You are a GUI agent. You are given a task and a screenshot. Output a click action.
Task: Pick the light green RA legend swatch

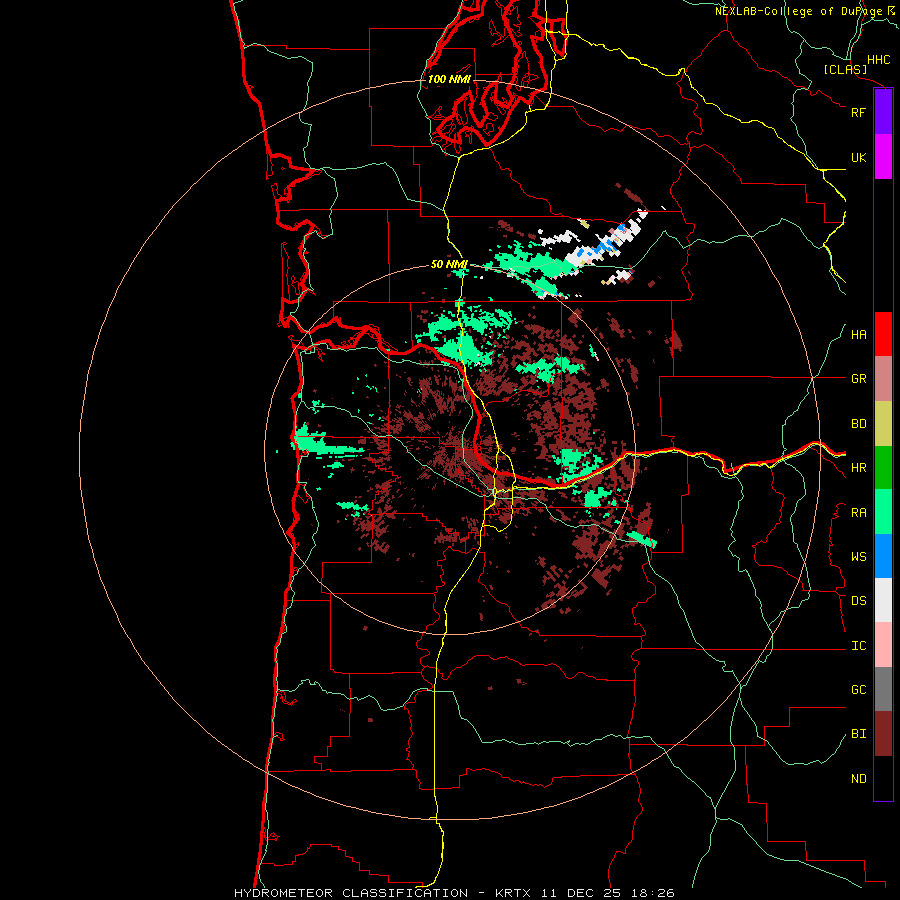883,512
